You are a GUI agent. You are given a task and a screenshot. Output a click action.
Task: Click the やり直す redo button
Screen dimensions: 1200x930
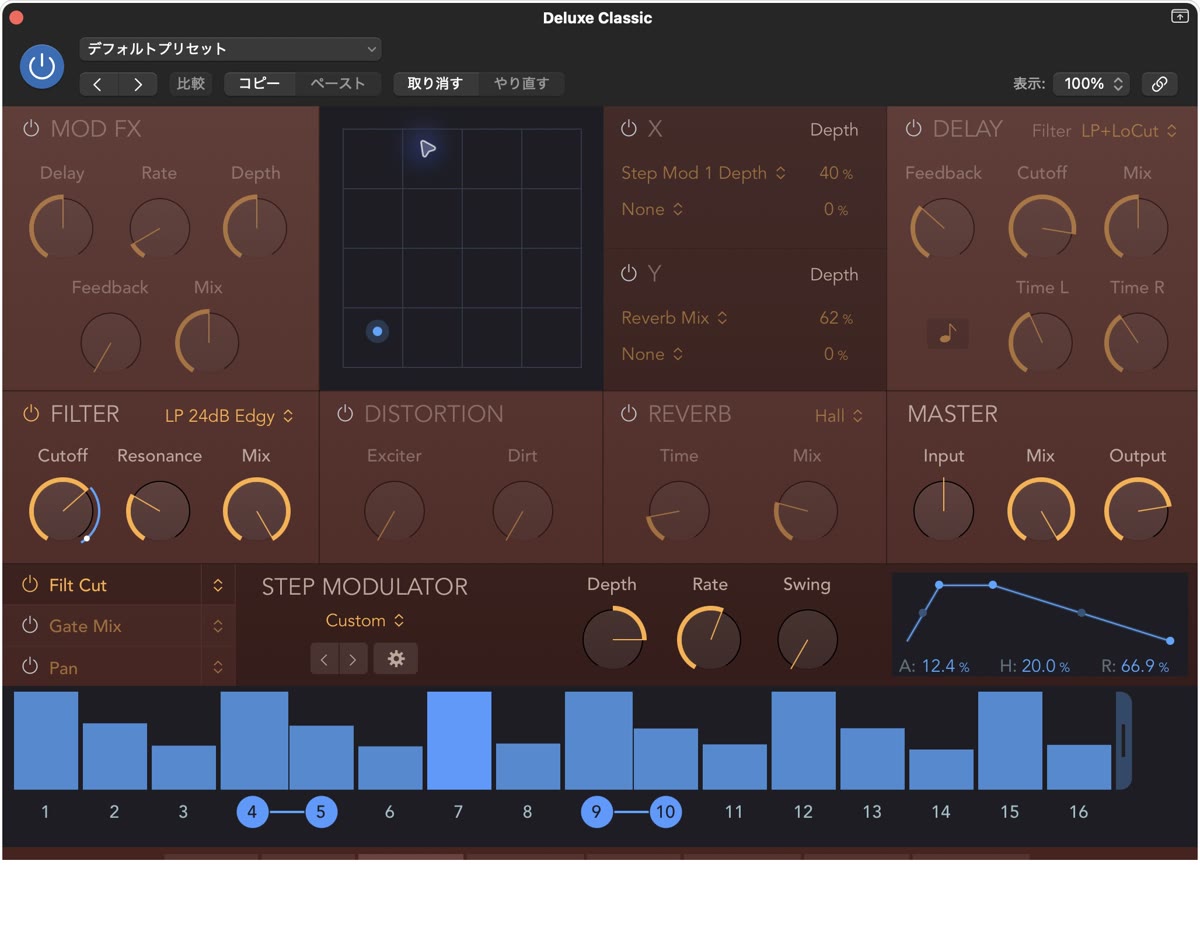click(x=521, y=84)
